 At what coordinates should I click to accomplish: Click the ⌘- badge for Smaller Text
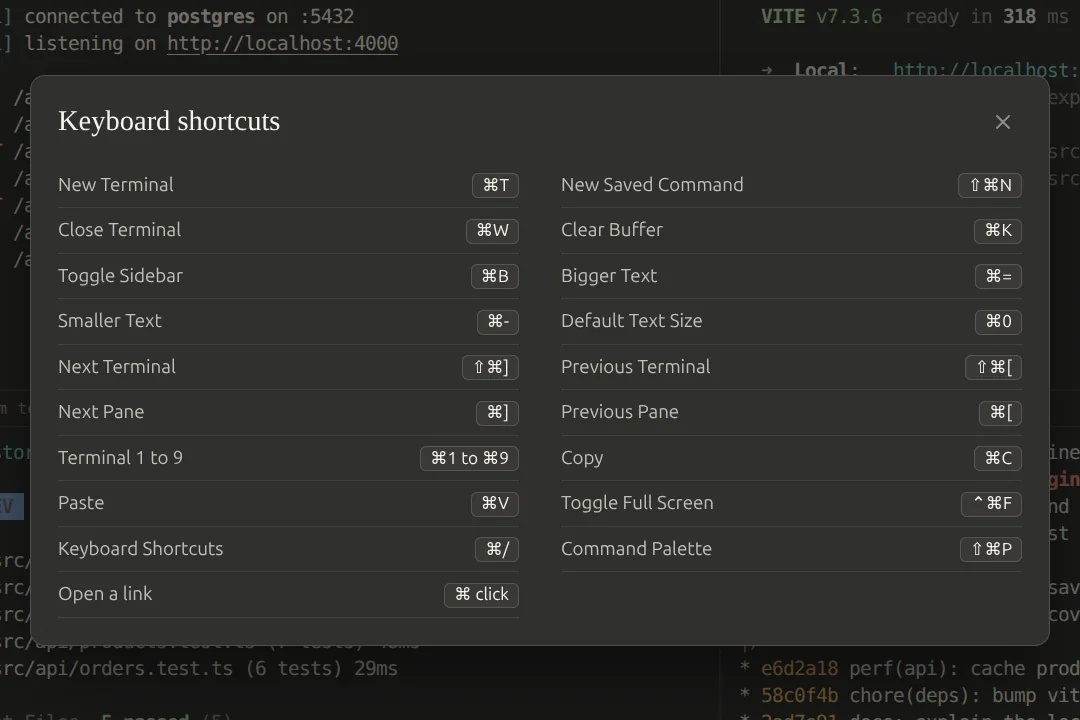tap(498, 322)
